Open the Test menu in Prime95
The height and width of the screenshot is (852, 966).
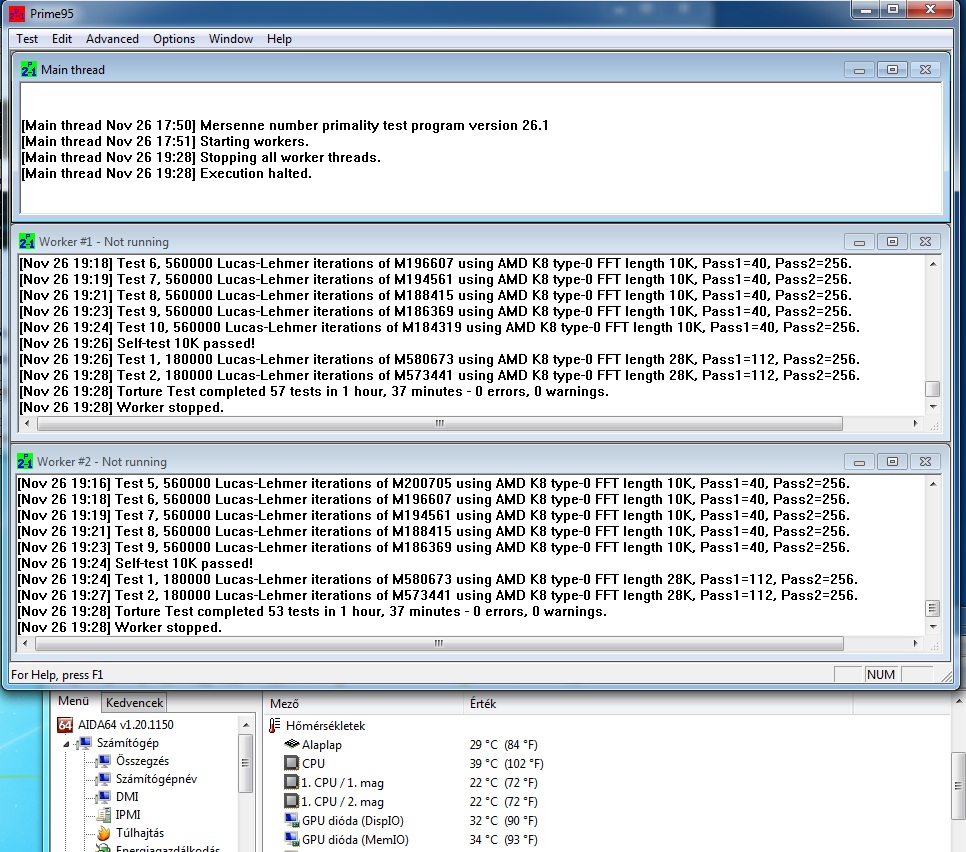[x=26, y=39]
